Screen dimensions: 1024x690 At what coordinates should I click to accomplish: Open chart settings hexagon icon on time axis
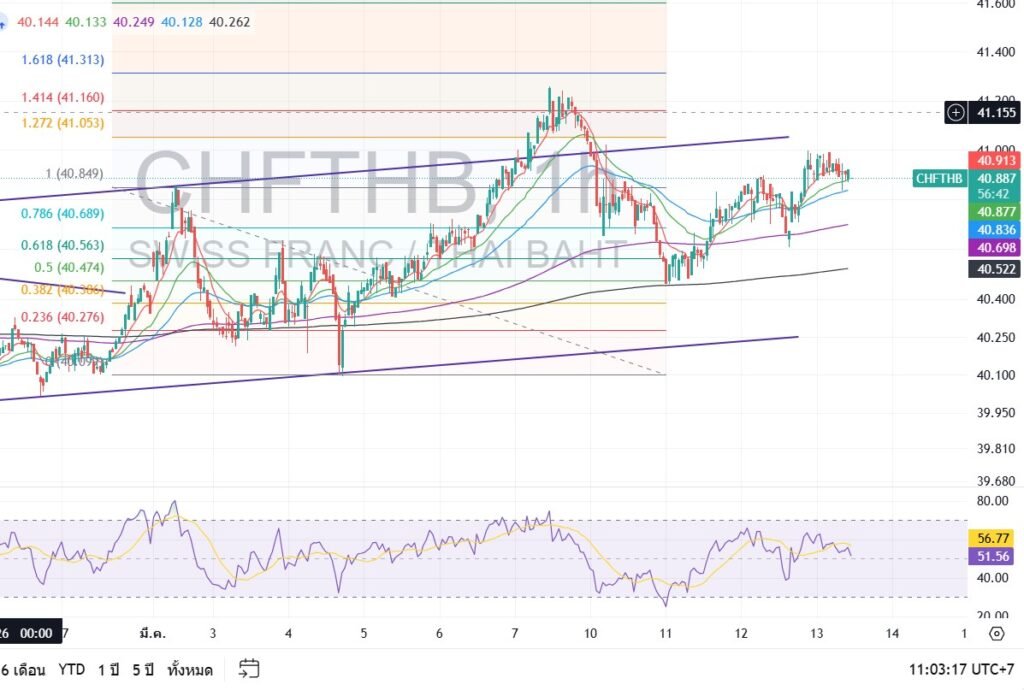(x=996, y=633)
